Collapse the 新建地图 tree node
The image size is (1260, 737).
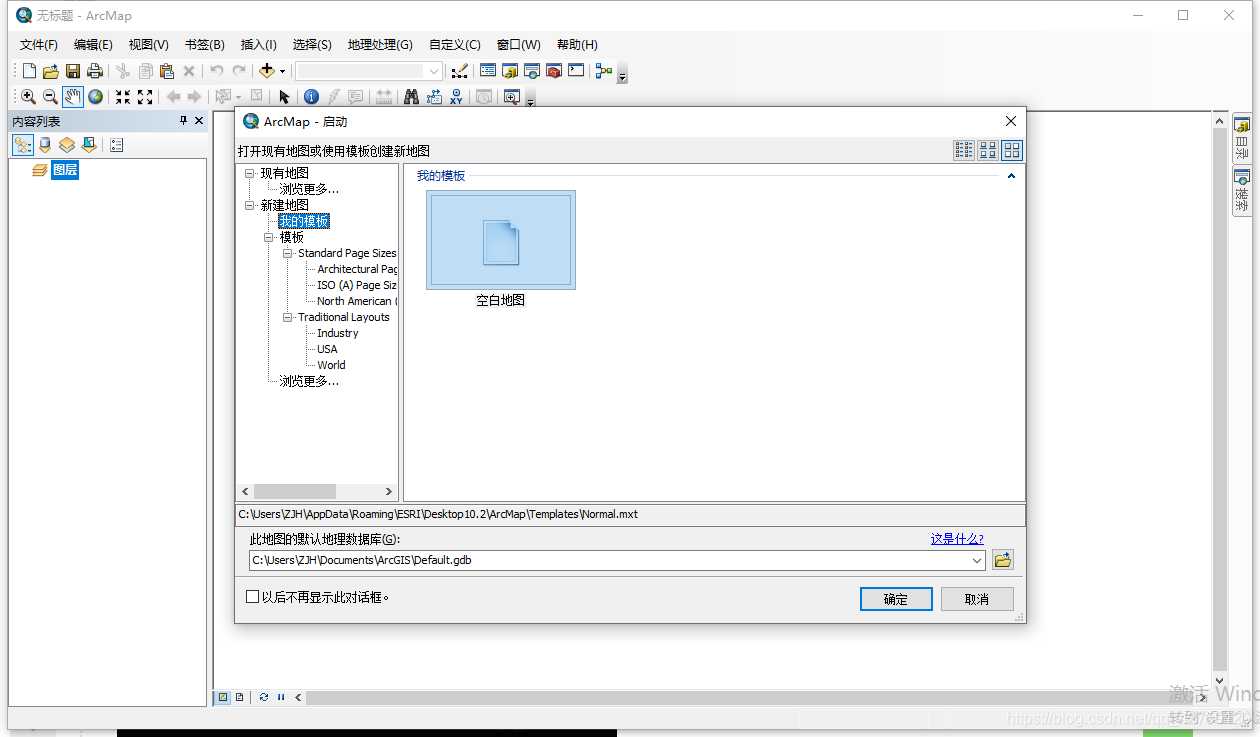coord(250,205)
